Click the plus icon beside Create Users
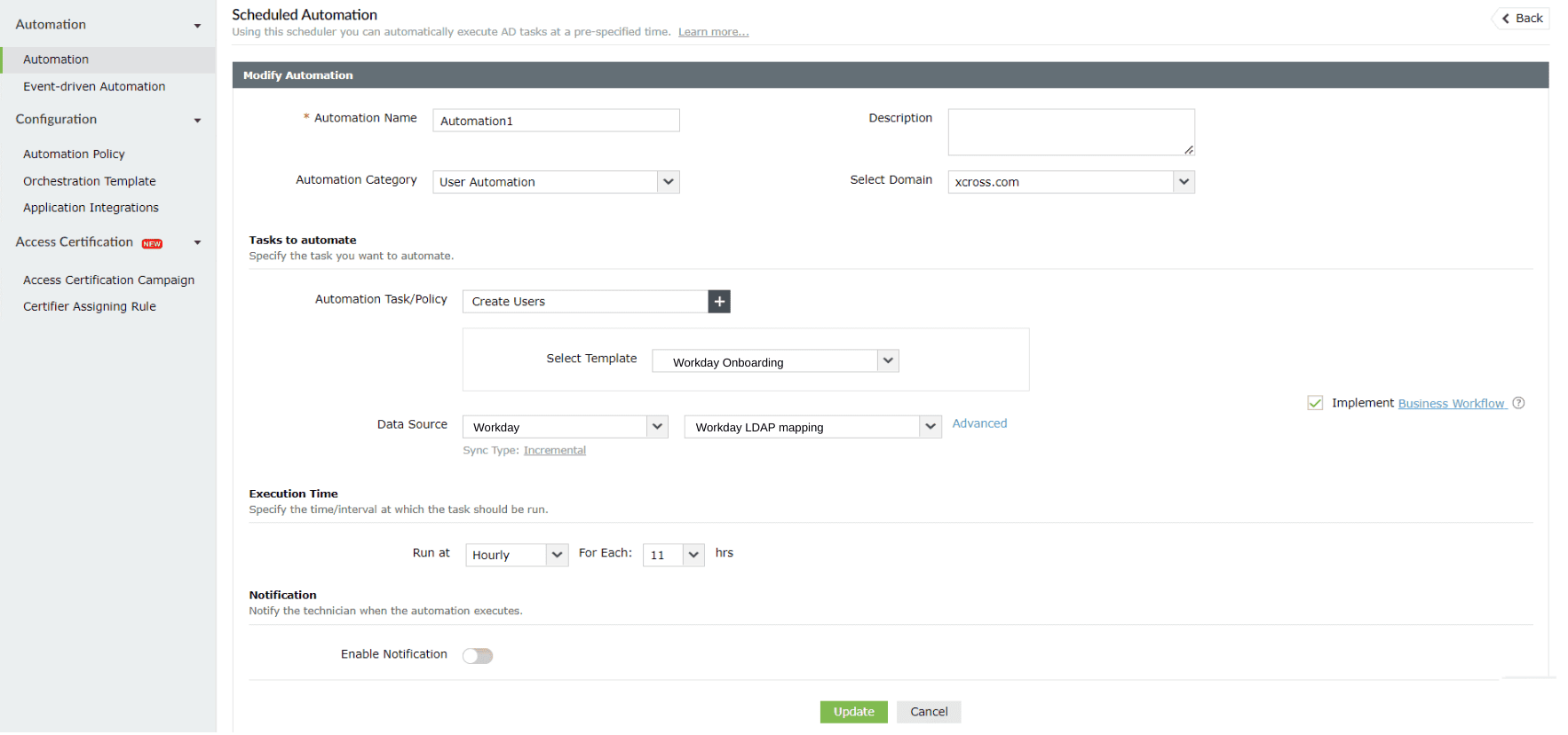 pos(719,302)
